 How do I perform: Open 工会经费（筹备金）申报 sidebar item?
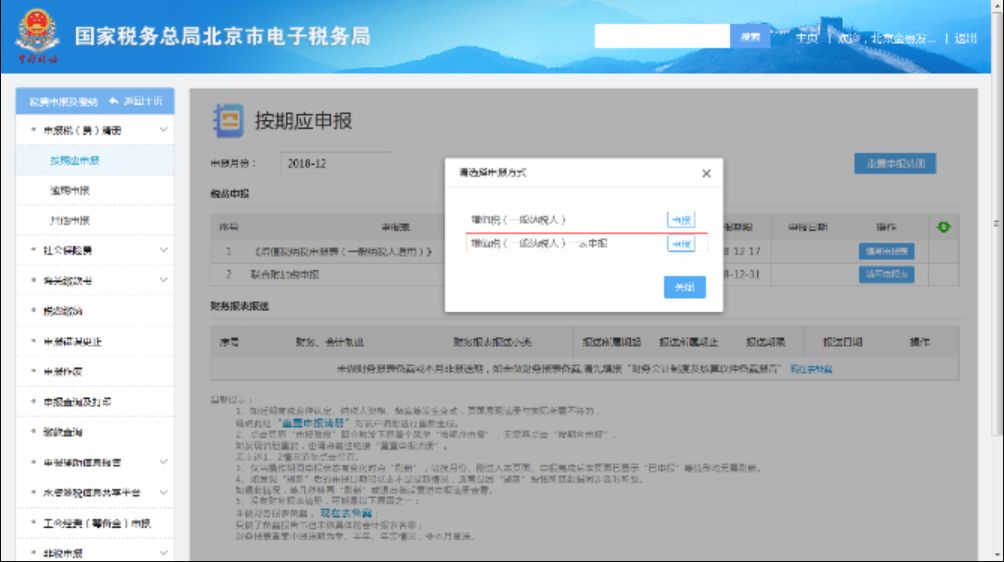tap(97, 523)
